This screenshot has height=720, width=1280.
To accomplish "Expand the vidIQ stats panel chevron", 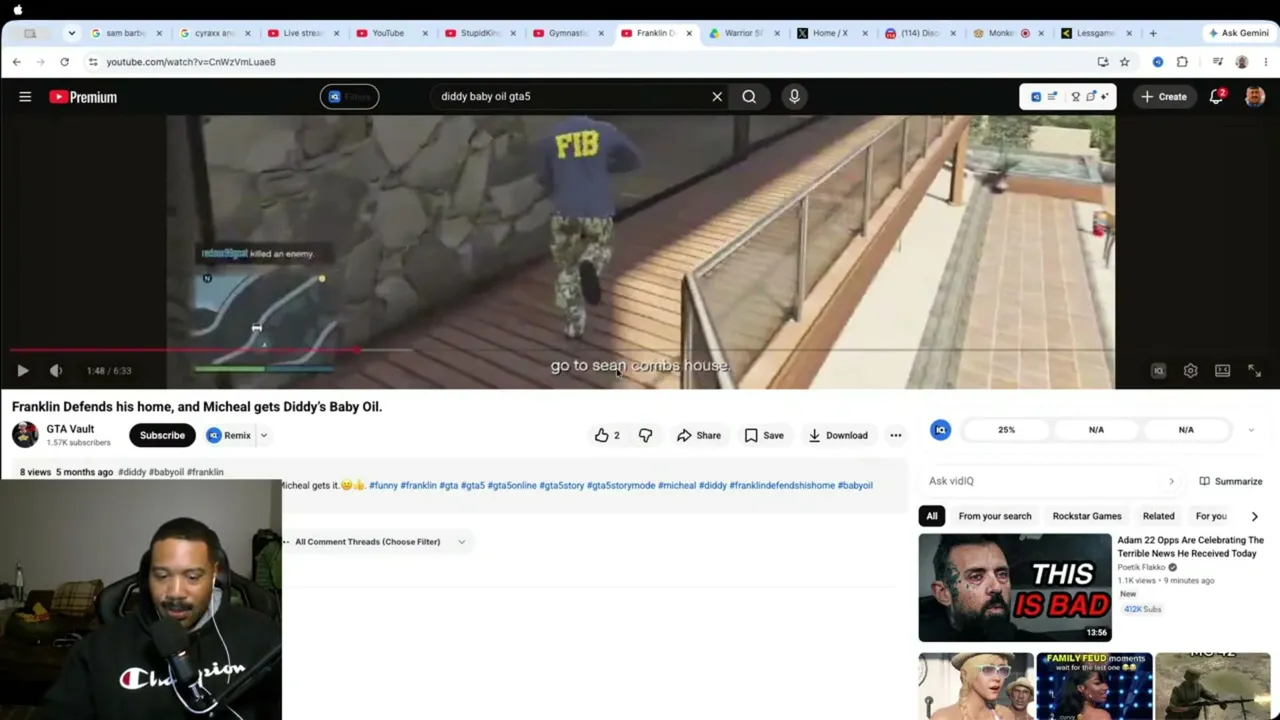I will pyautogui.click(x=1251, y=430).
